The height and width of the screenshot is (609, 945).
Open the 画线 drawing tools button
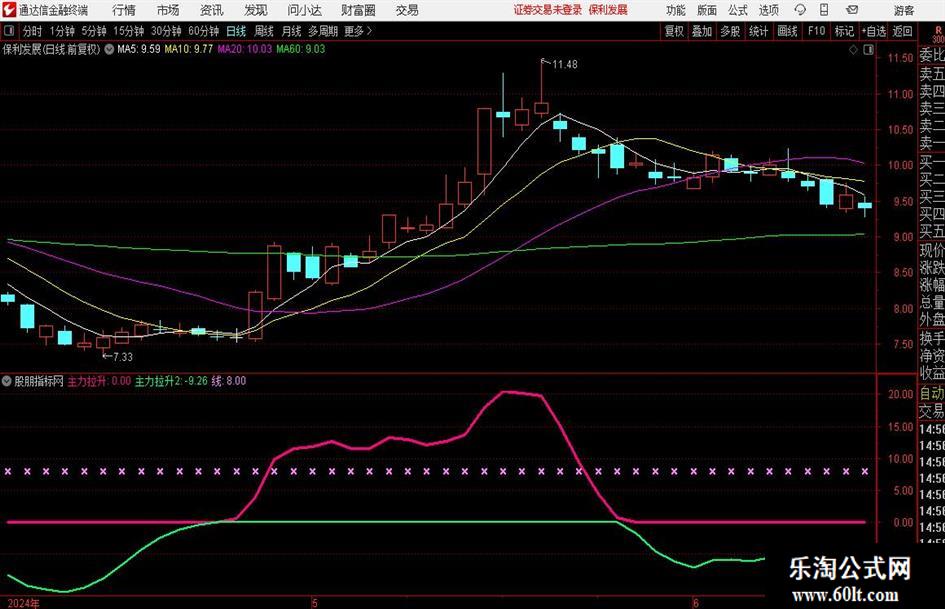787,31
